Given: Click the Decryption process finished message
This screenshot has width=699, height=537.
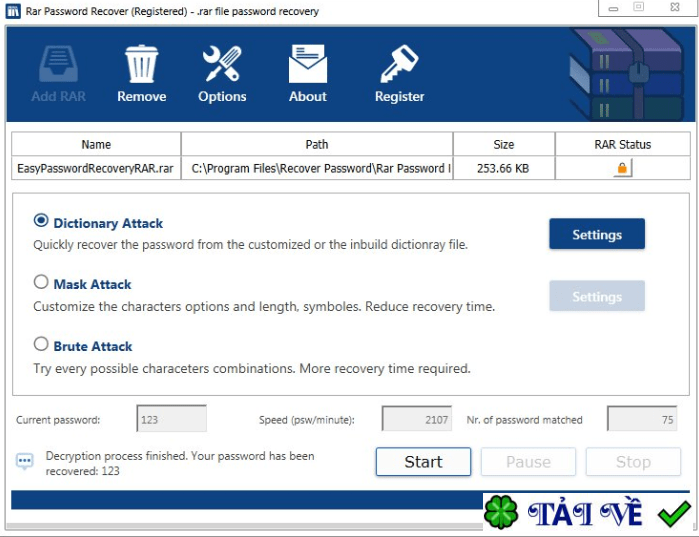Looking at the screenshot, I should 180,463.
